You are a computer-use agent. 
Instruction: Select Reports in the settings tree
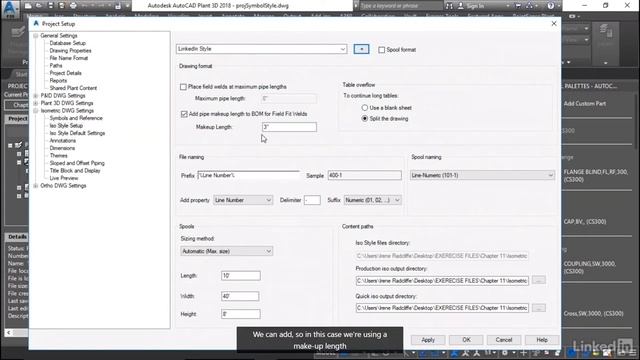[x=58, y=80]
